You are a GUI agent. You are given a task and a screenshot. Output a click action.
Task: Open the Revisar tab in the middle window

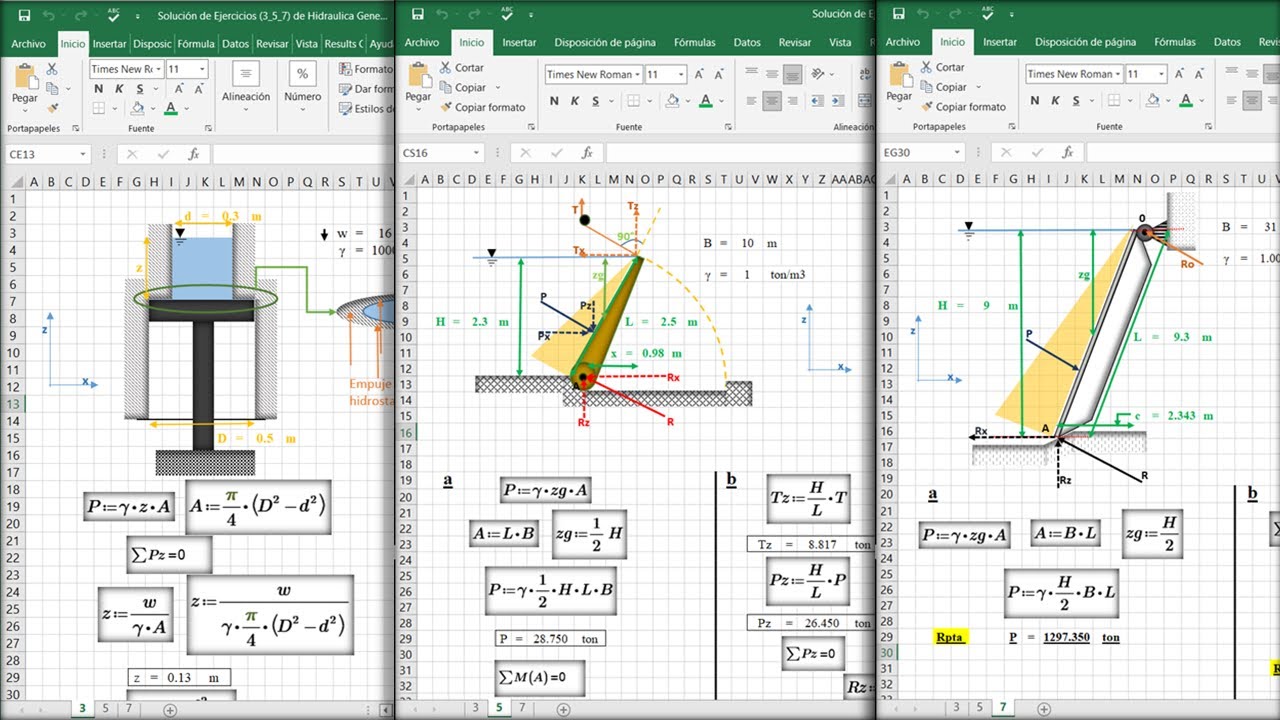[x=795, y=43]
